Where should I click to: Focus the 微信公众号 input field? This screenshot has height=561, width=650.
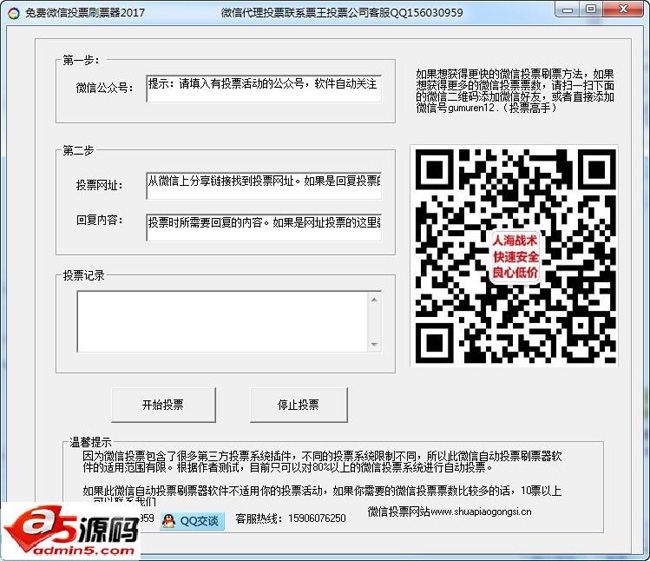[264, 88]
